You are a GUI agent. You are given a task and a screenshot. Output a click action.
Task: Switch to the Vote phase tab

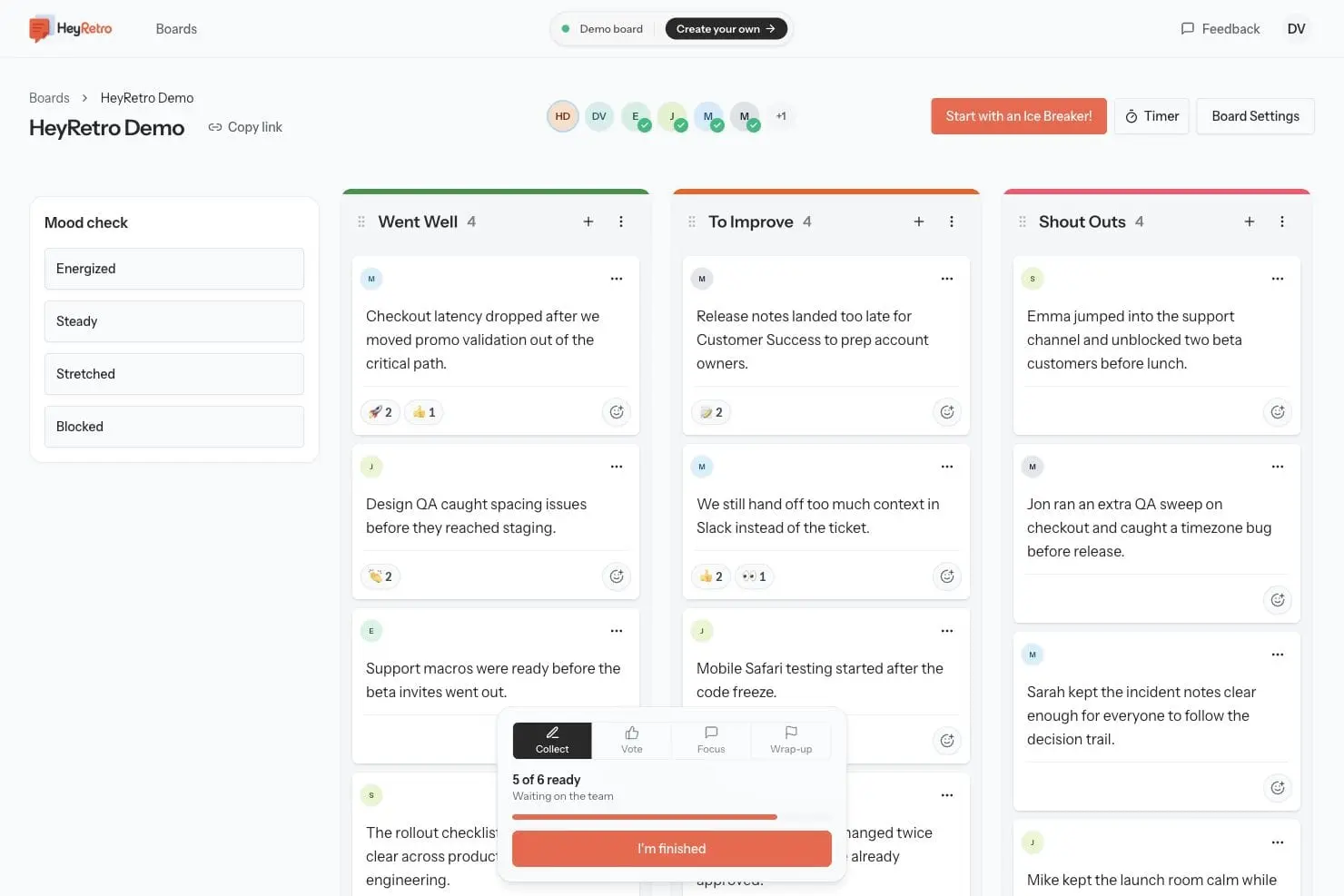(x=632, y=741)
